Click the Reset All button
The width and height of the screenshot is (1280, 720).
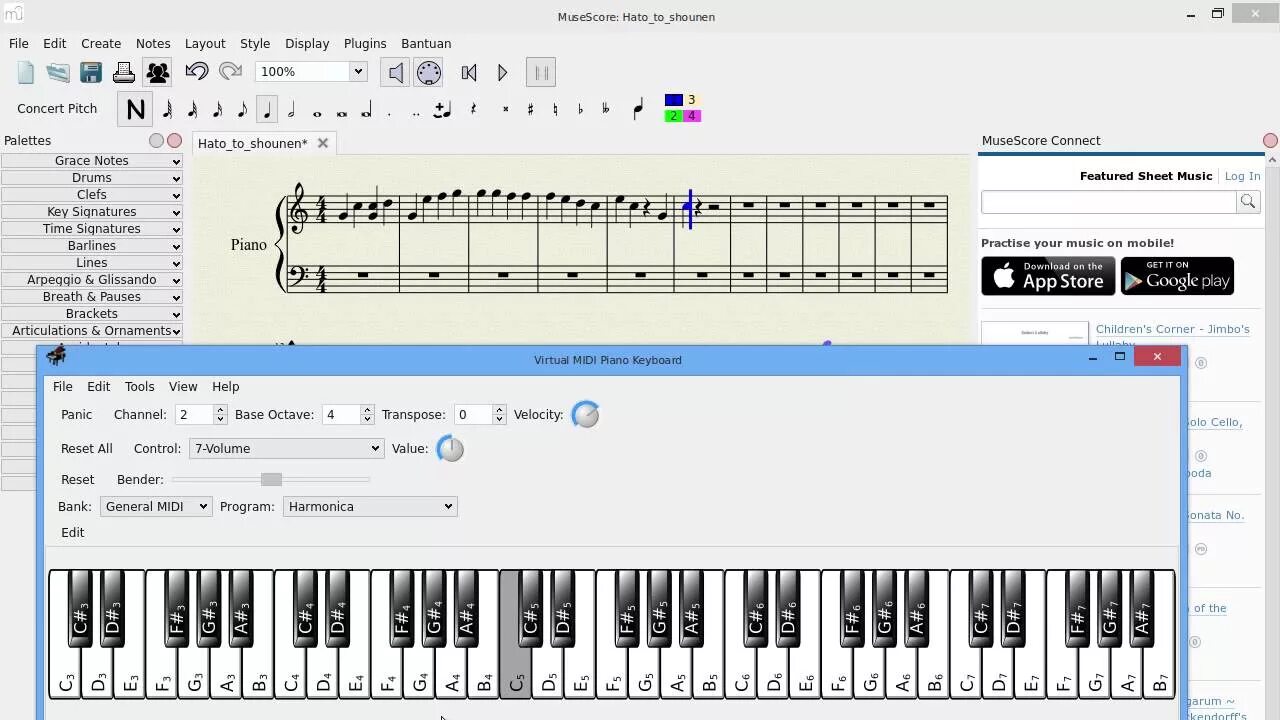86,449
